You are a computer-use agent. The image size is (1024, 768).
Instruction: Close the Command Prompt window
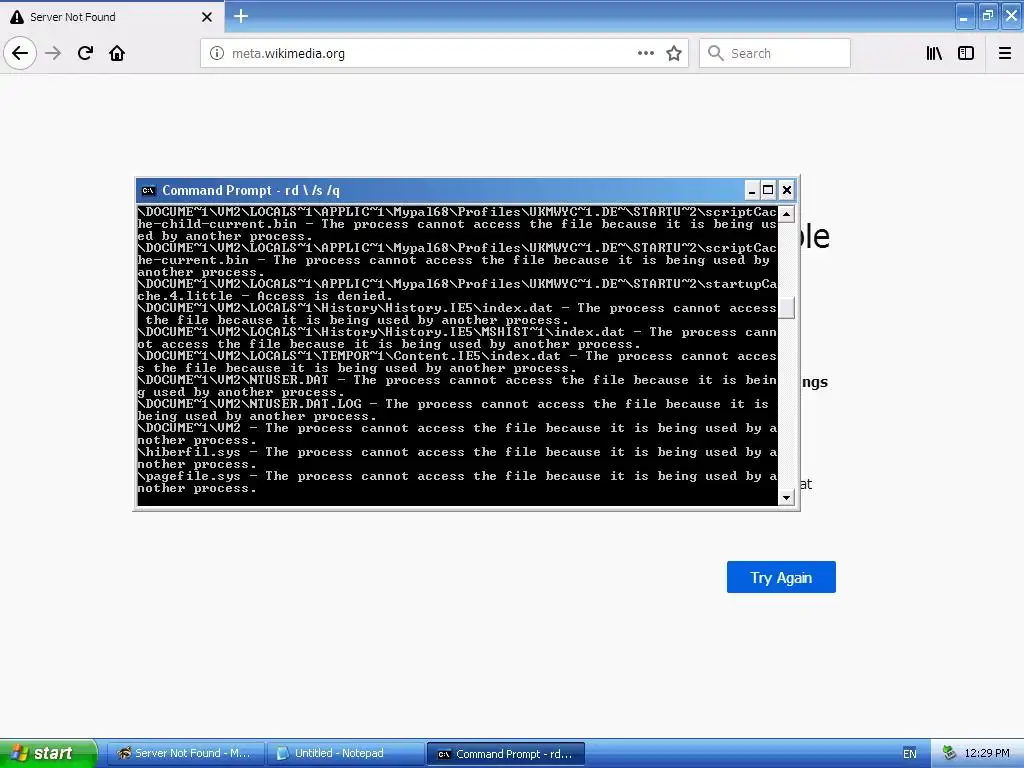pyautogui.click(x=786, y=190)
